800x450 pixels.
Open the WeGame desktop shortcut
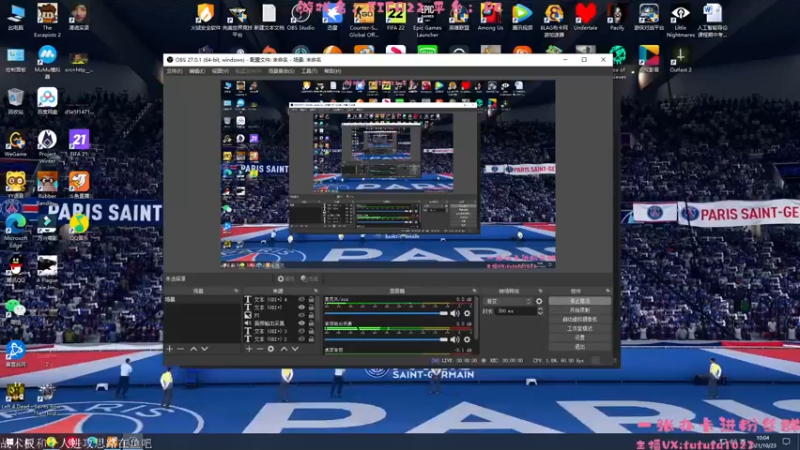[x=16, y=143]
